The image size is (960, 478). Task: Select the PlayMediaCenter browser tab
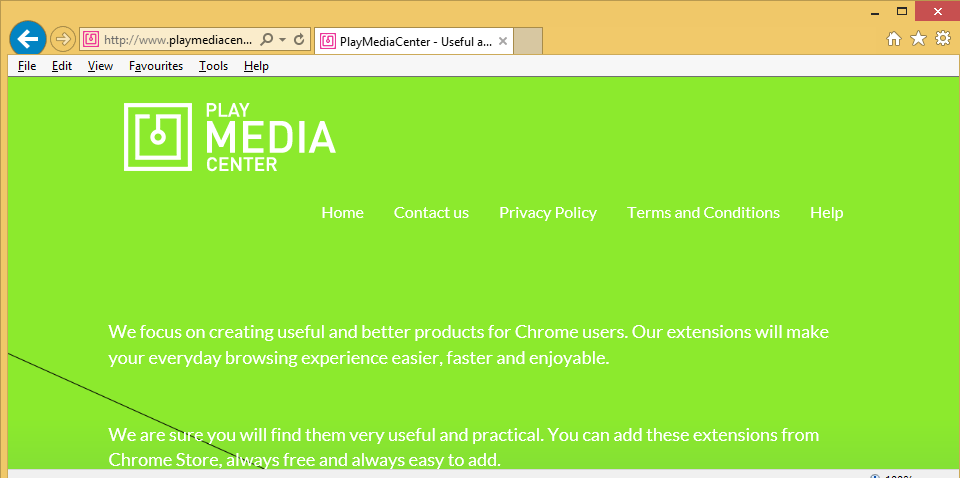(410, 41)
